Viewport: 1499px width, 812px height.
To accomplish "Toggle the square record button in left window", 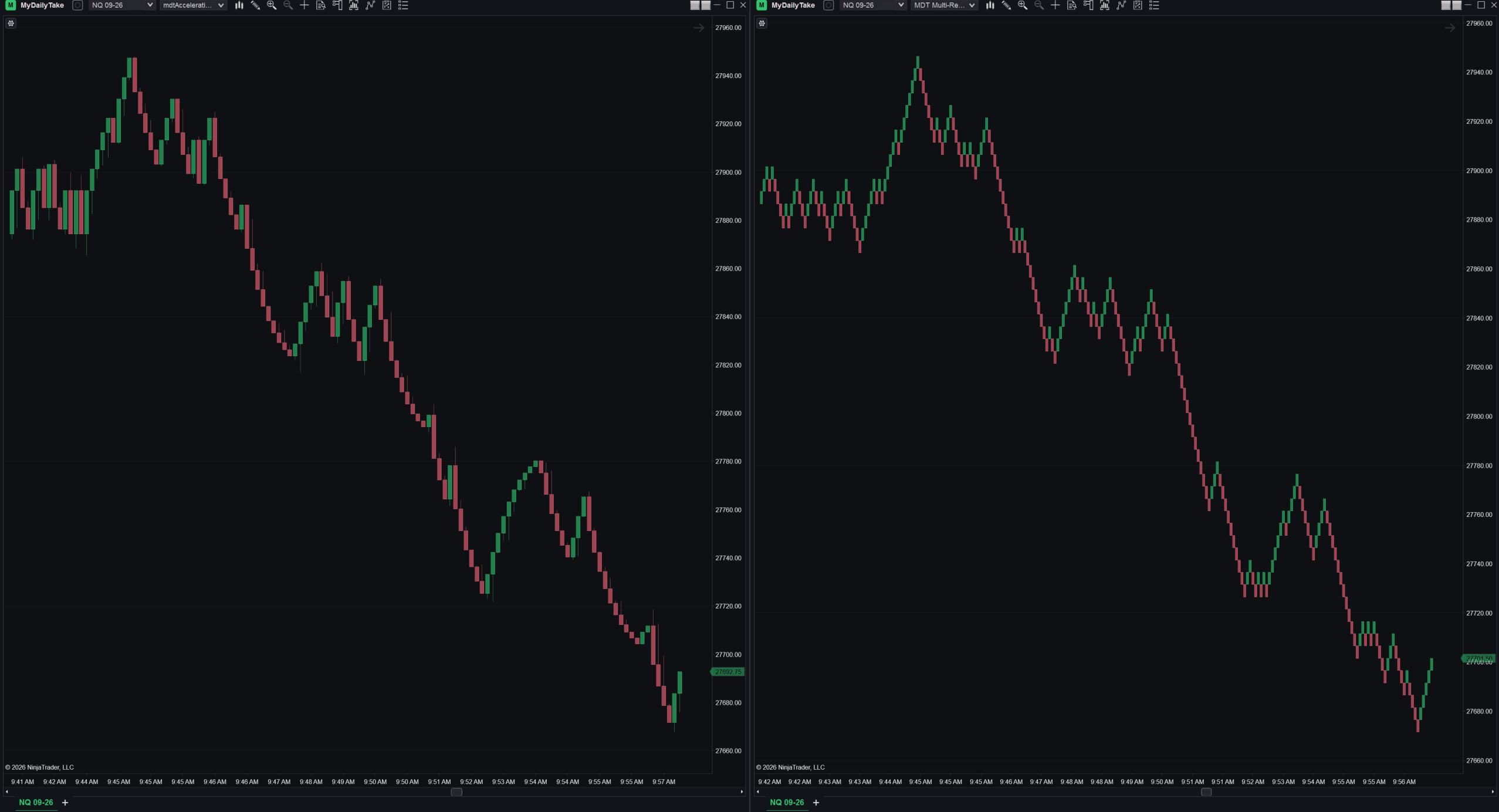I will tap(77, 5).
